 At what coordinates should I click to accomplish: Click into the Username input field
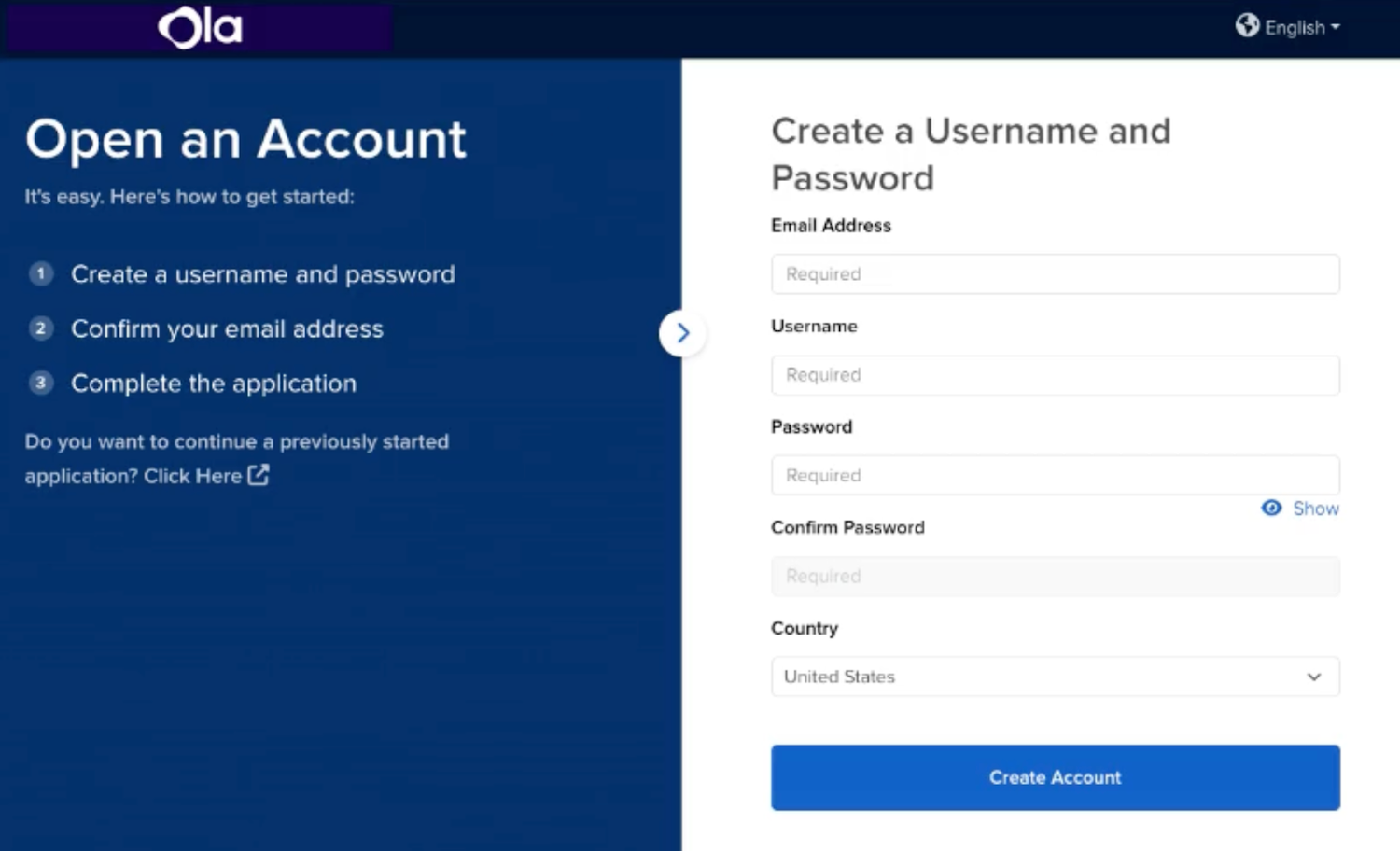point(1055,375)
